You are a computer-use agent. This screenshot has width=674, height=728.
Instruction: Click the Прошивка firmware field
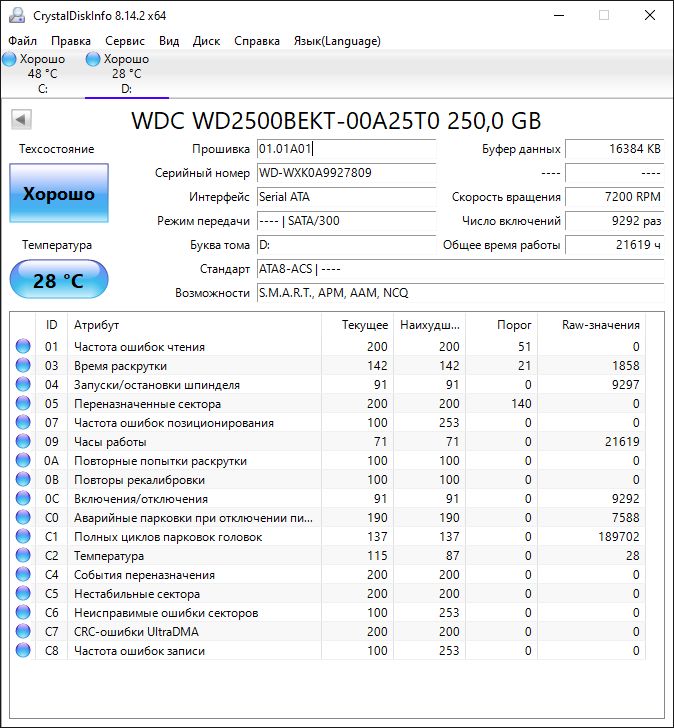coord(346,149)
